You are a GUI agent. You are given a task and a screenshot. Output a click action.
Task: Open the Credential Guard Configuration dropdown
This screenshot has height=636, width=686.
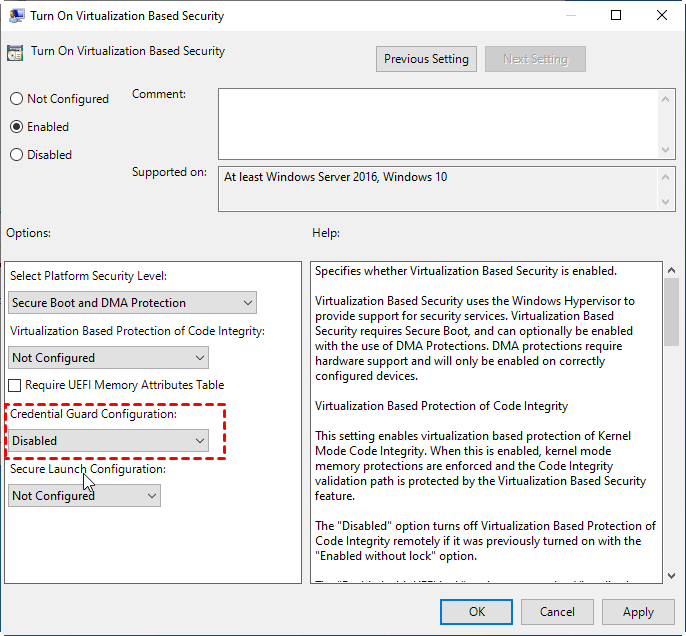click(108, 440)
